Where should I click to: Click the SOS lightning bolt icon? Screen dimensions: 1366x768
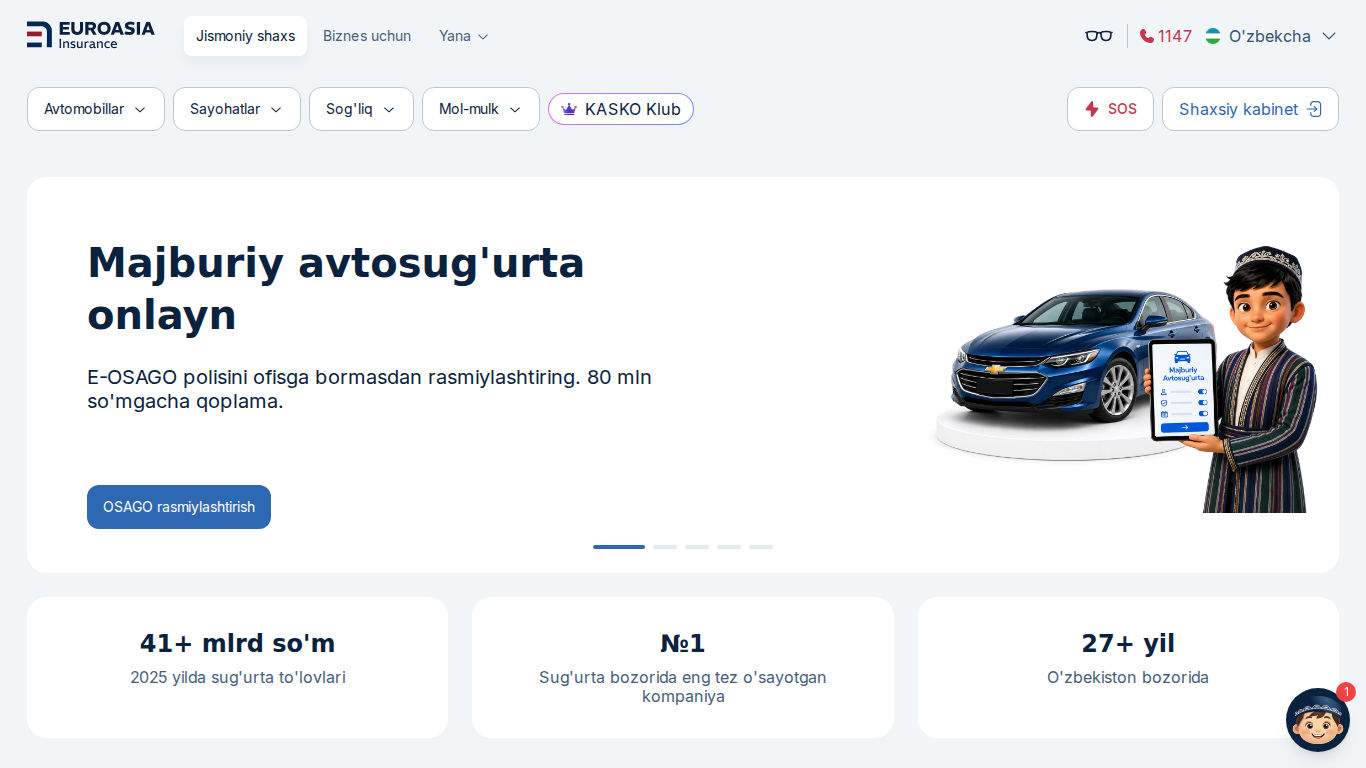[x=1092, y=109]
